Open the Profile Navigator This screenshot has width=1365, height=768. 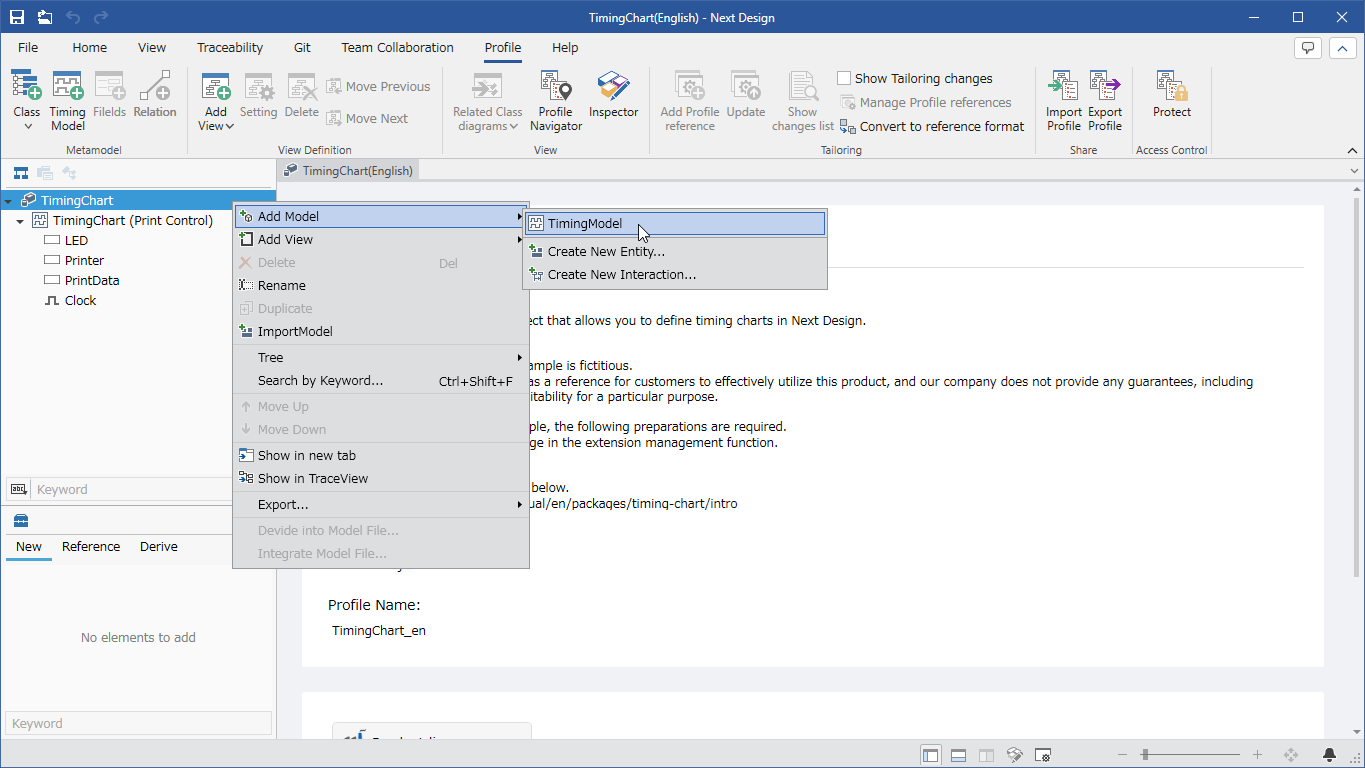coord(556,101)
